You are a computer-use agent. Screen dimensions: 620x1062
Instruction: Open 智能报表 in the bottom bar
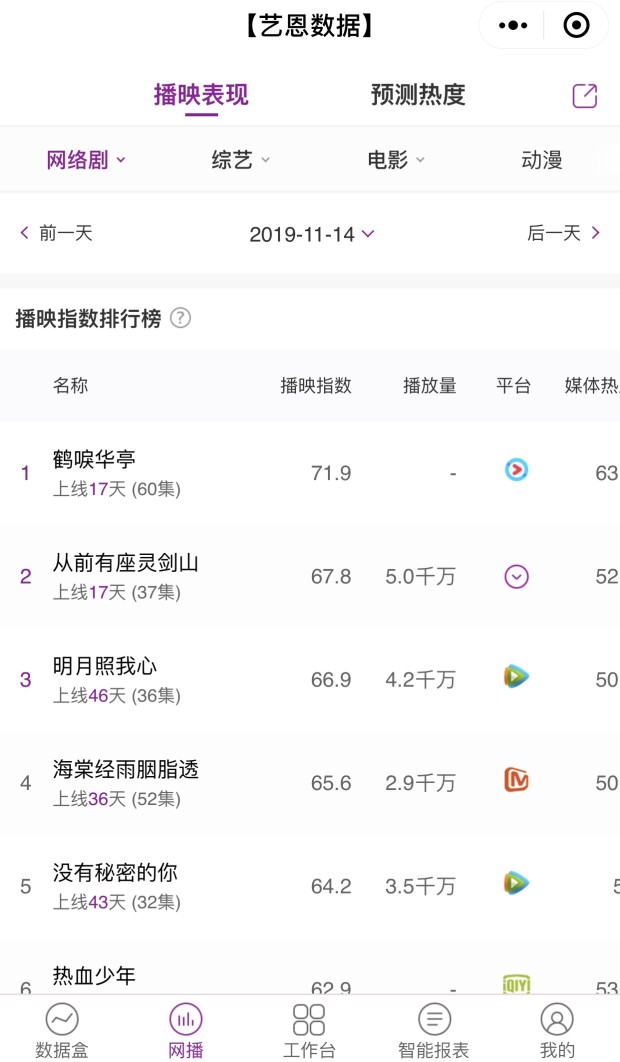tap(433, 1030)
